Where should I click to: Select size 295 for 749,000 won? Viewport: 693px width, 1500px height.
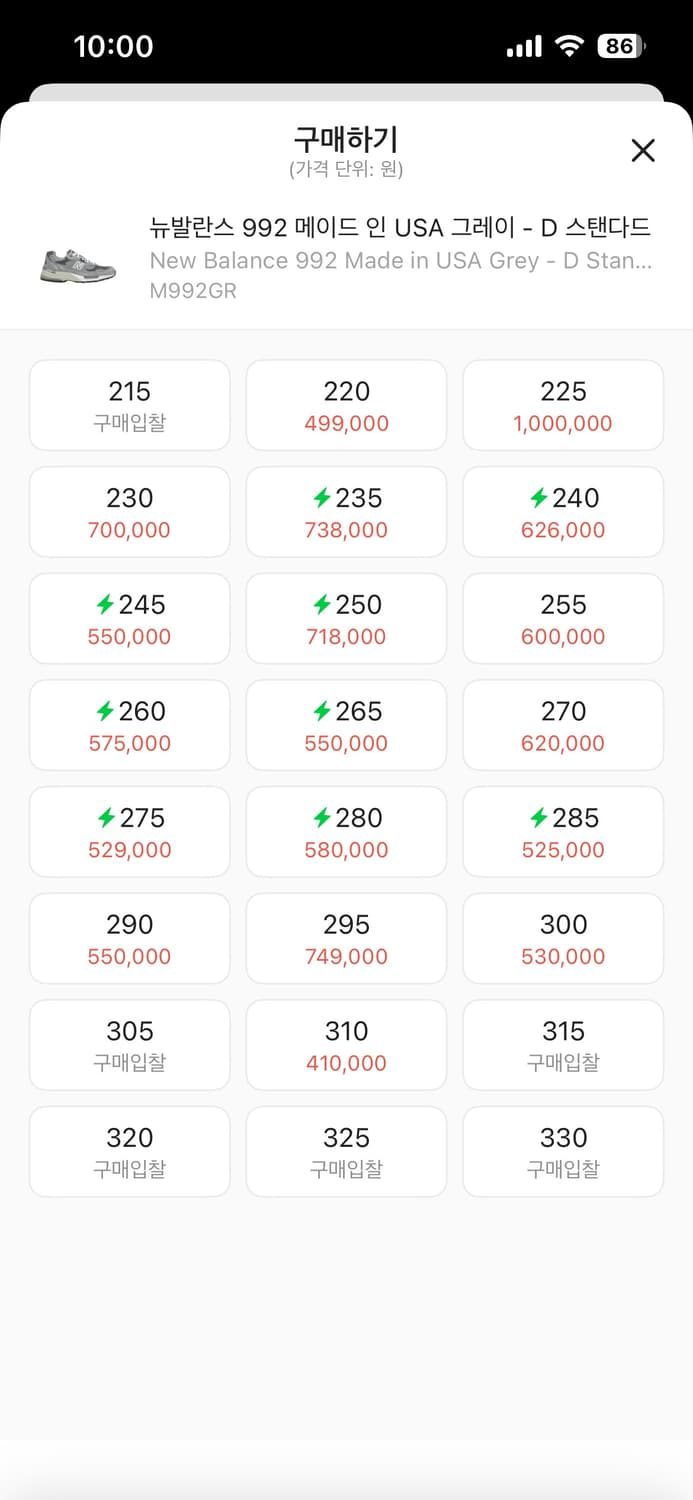click(x=346, y=938)
